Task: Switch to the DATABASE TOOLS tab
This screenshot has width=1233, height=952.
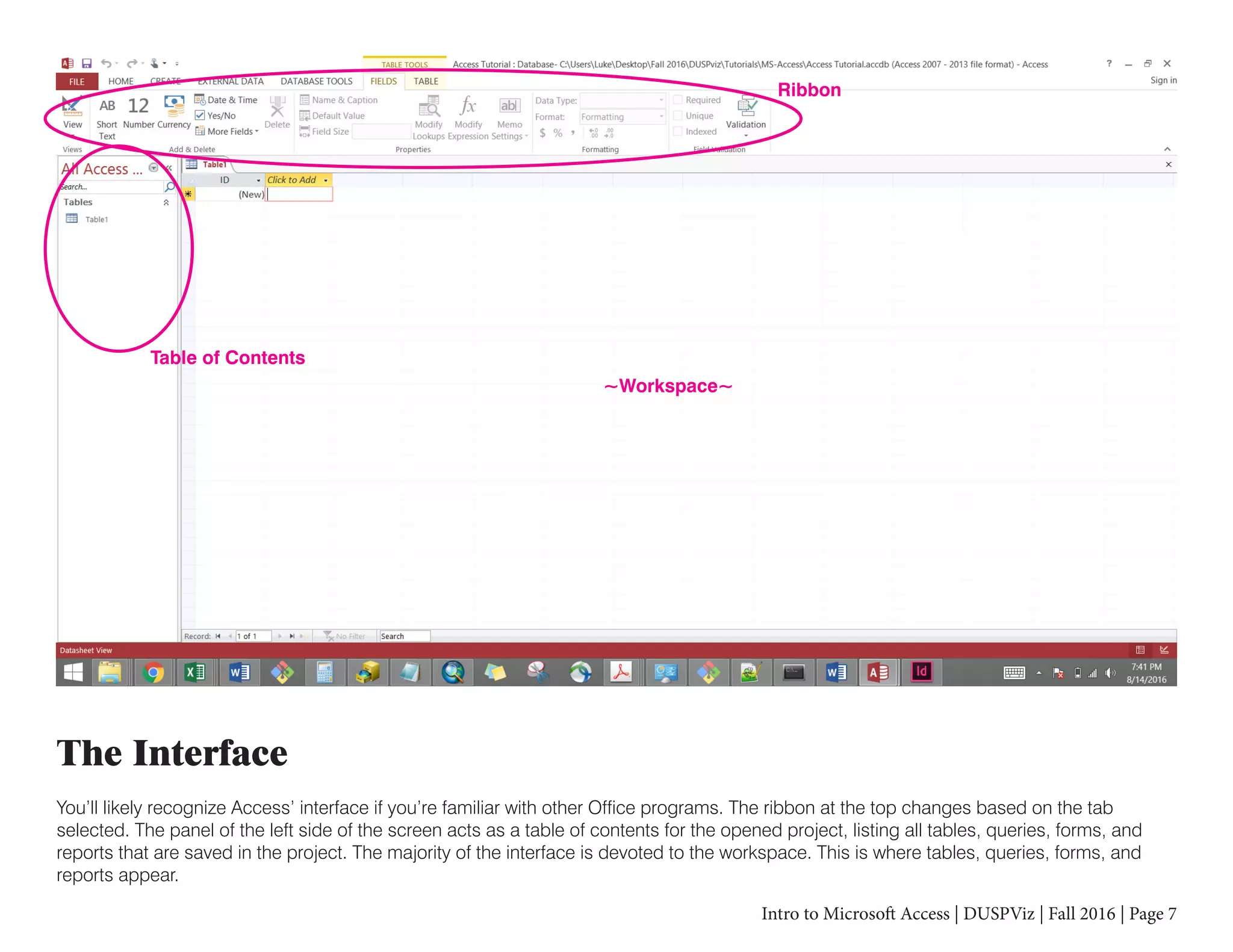Action: tap(317, 81)
